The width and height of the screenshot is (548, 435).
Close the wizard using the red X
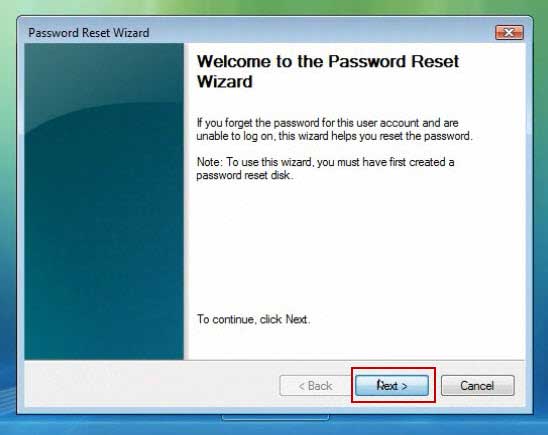click(509, 32)
